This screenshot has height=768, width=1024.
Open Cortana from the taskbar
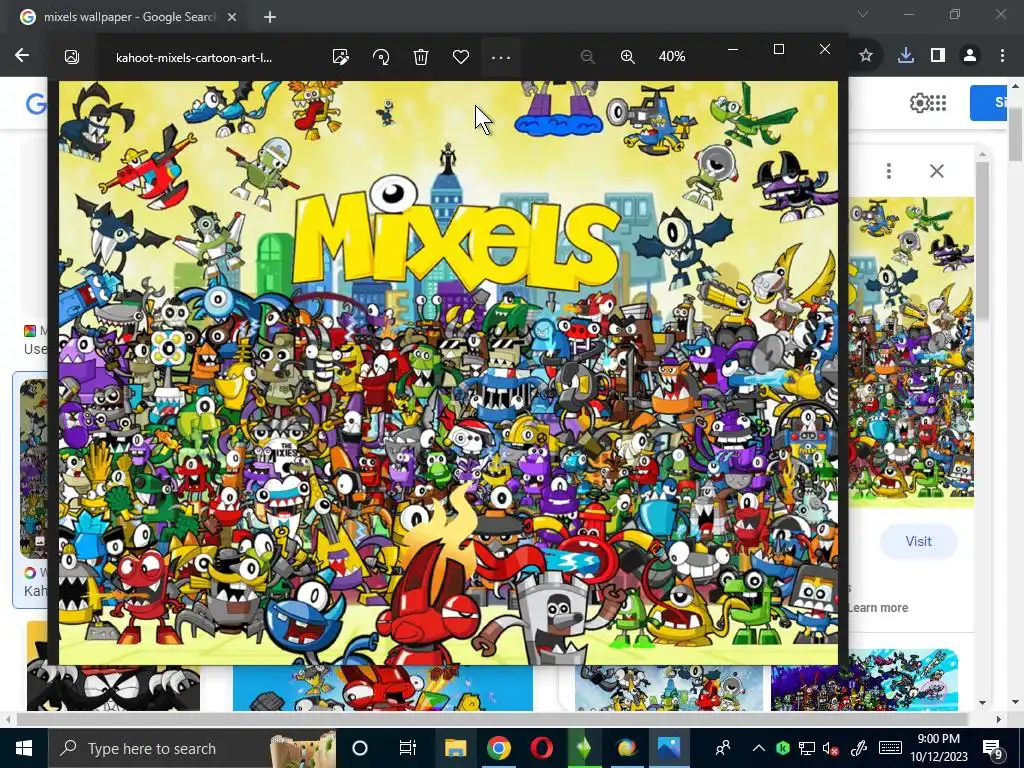tap(360, 748)
